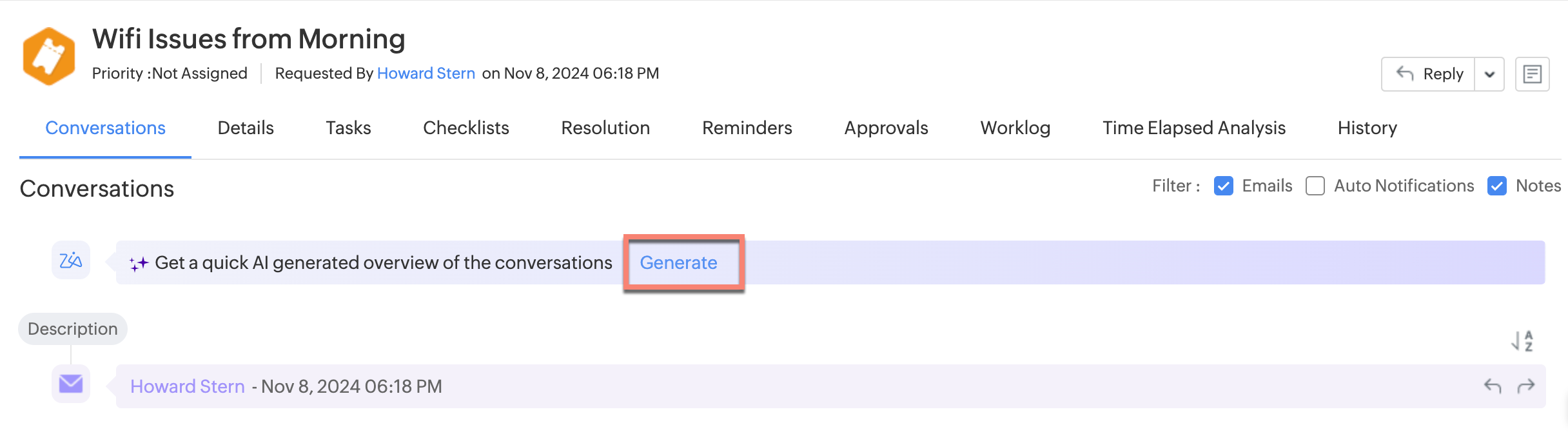Screen dimensions: 1568x445
Task: Uncheck the Notes filter checkbox
Action: click(1496, 186)
